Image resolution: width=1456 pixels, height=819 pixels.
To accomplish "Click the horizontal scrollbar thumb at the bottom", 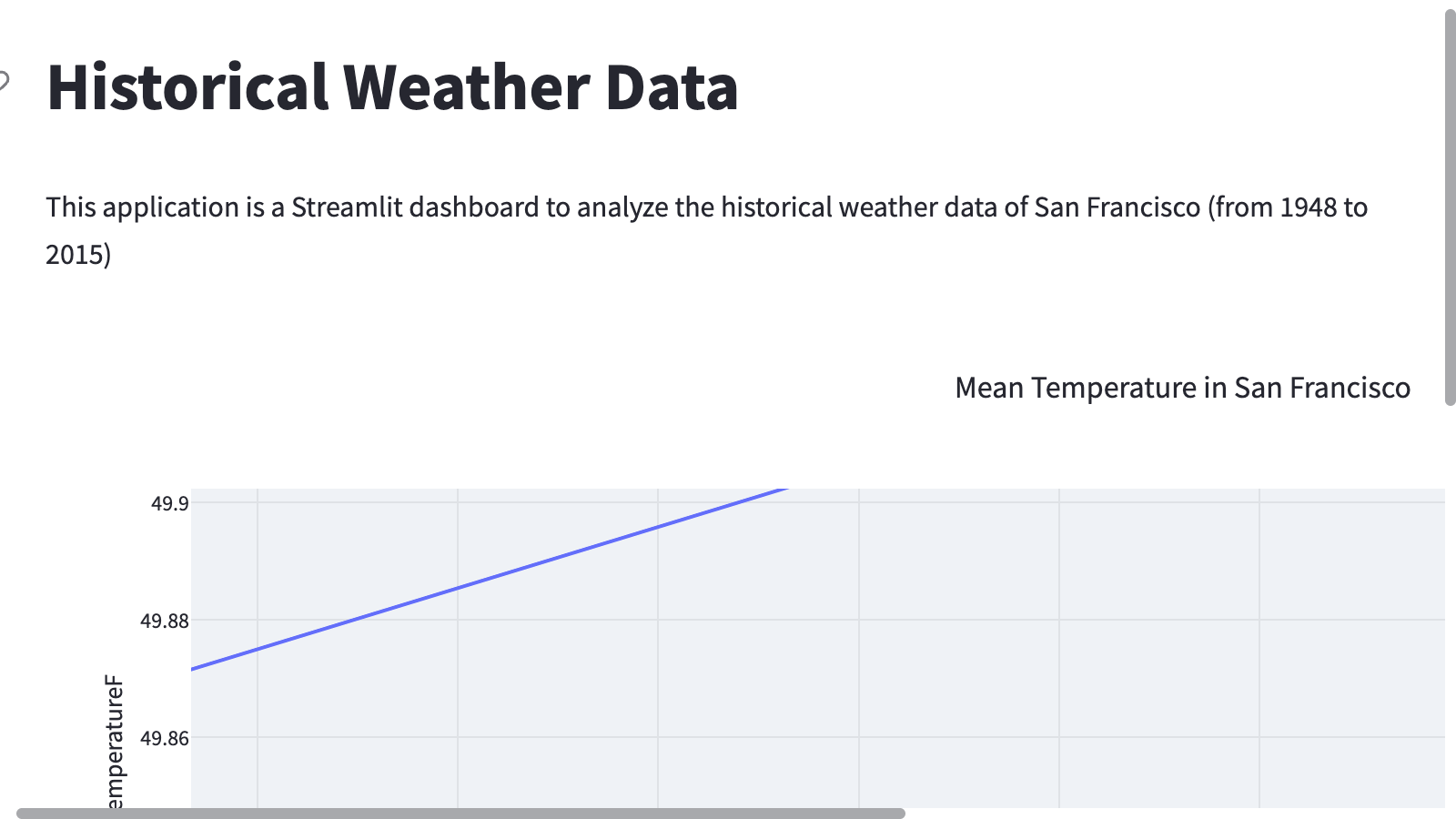I will pyautogui.click(x=460, y=814).
